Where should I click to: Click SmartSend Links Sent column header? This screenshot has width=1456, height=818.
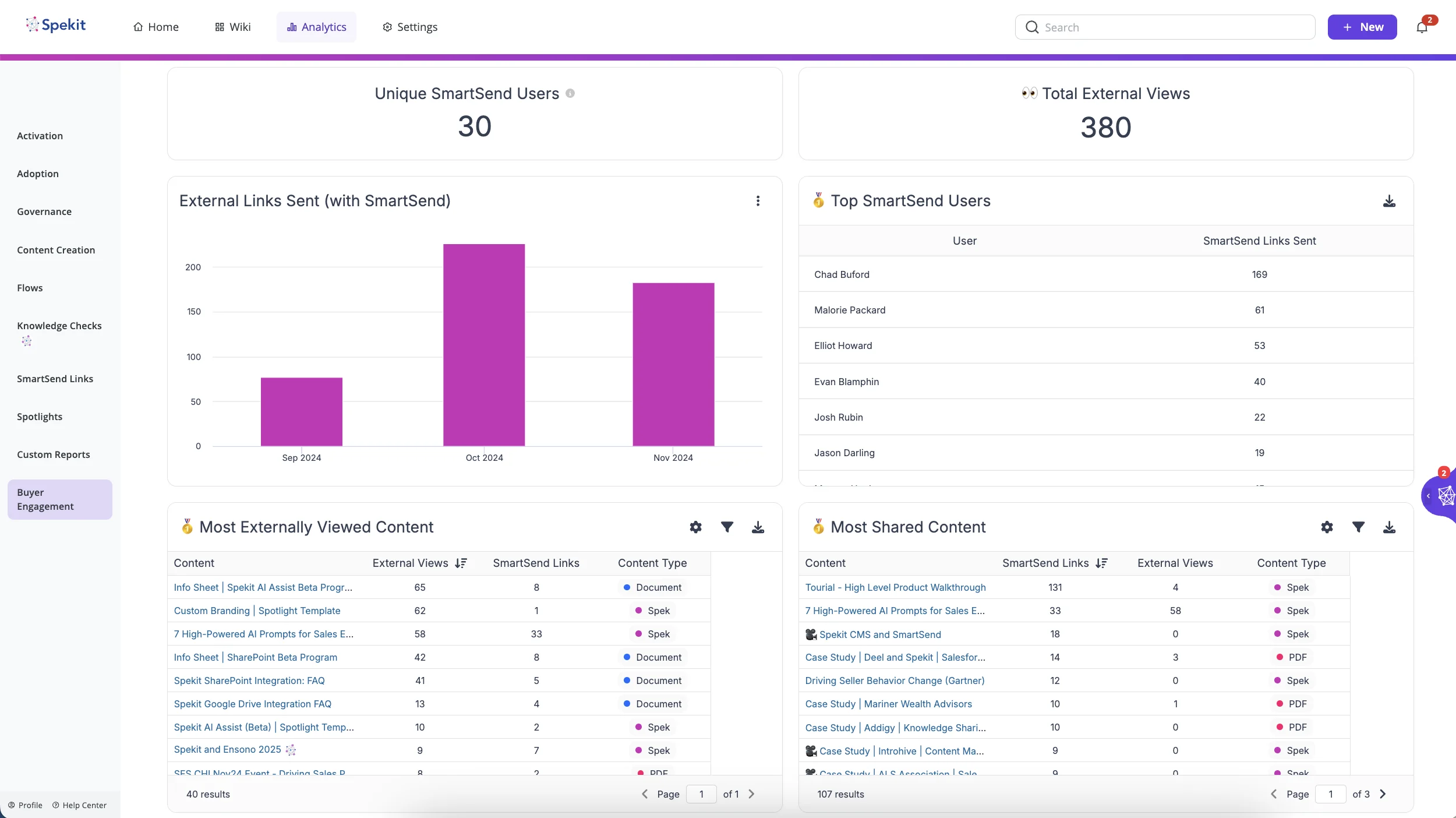1259,241
